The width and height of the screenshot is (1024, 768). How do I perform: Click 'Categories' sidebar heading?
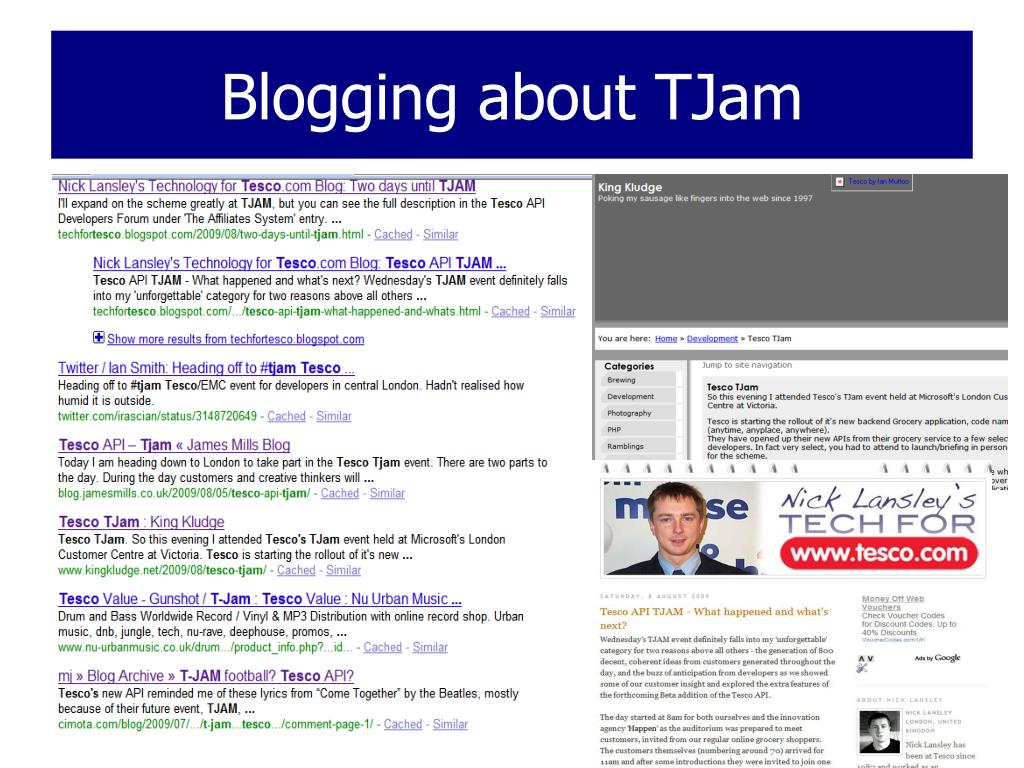tap(629, 366)
